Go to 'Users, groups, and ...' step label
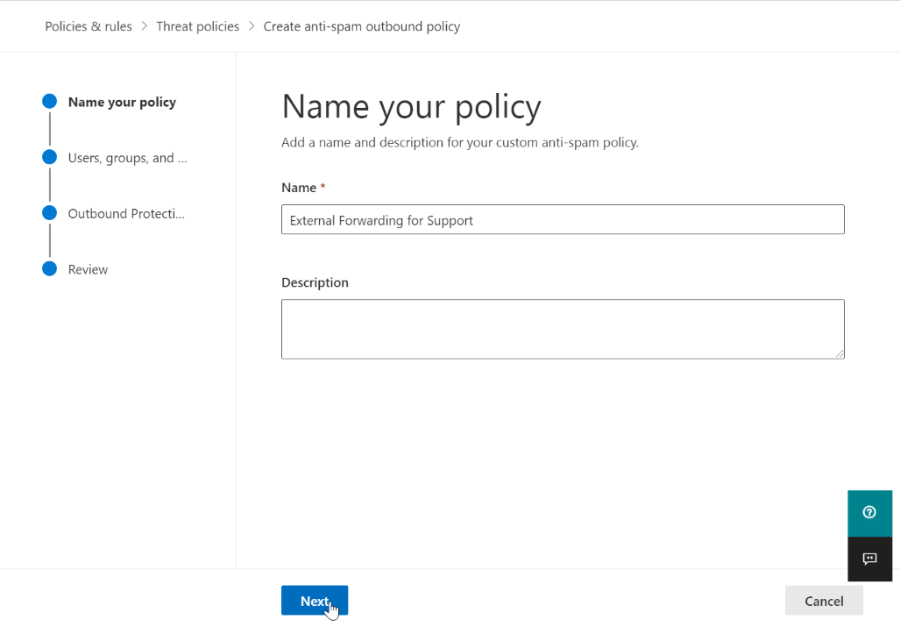900x627 pixels. (x=127, y=158)
